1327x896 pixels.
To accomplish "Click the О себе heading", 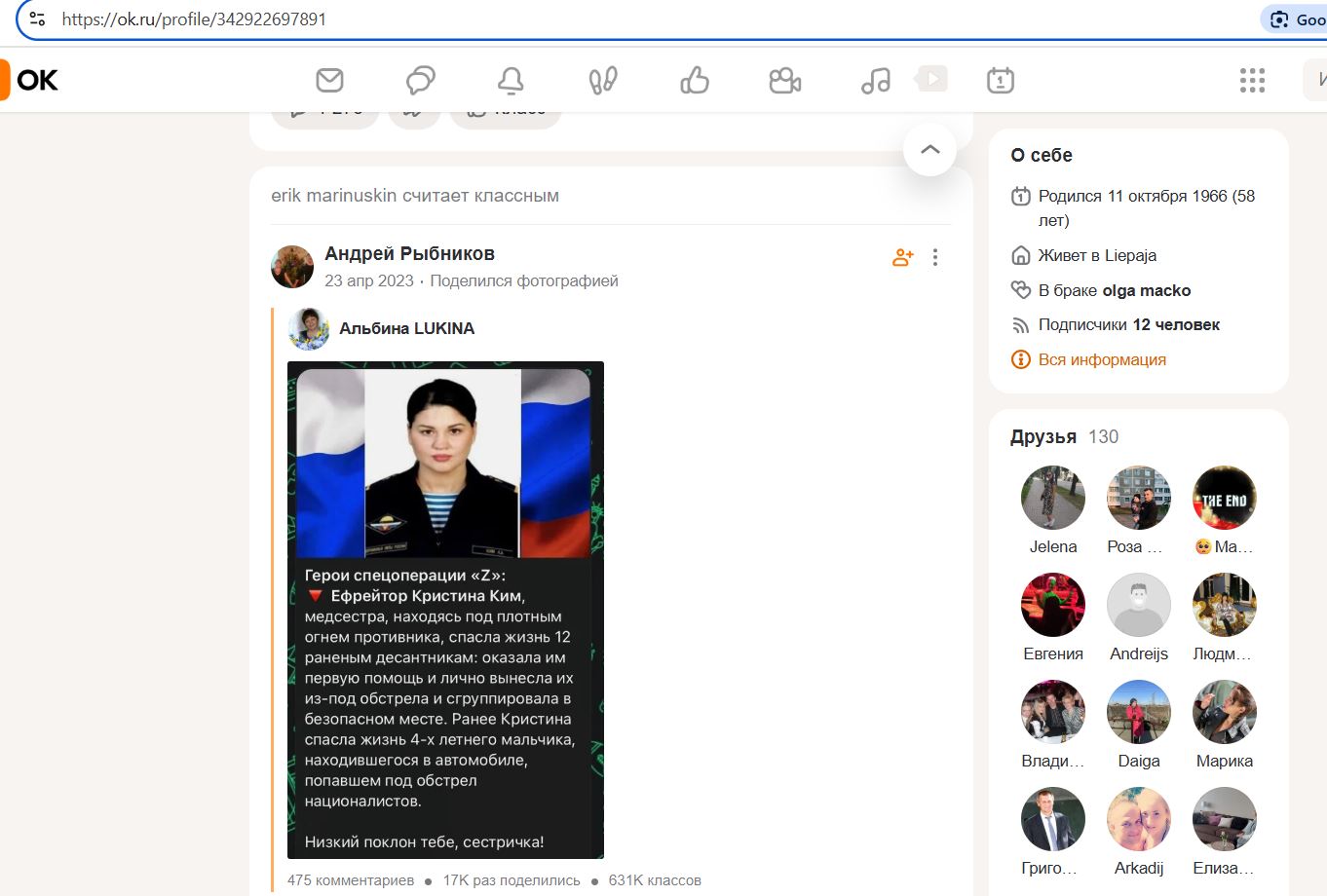I will [1042, 155].
